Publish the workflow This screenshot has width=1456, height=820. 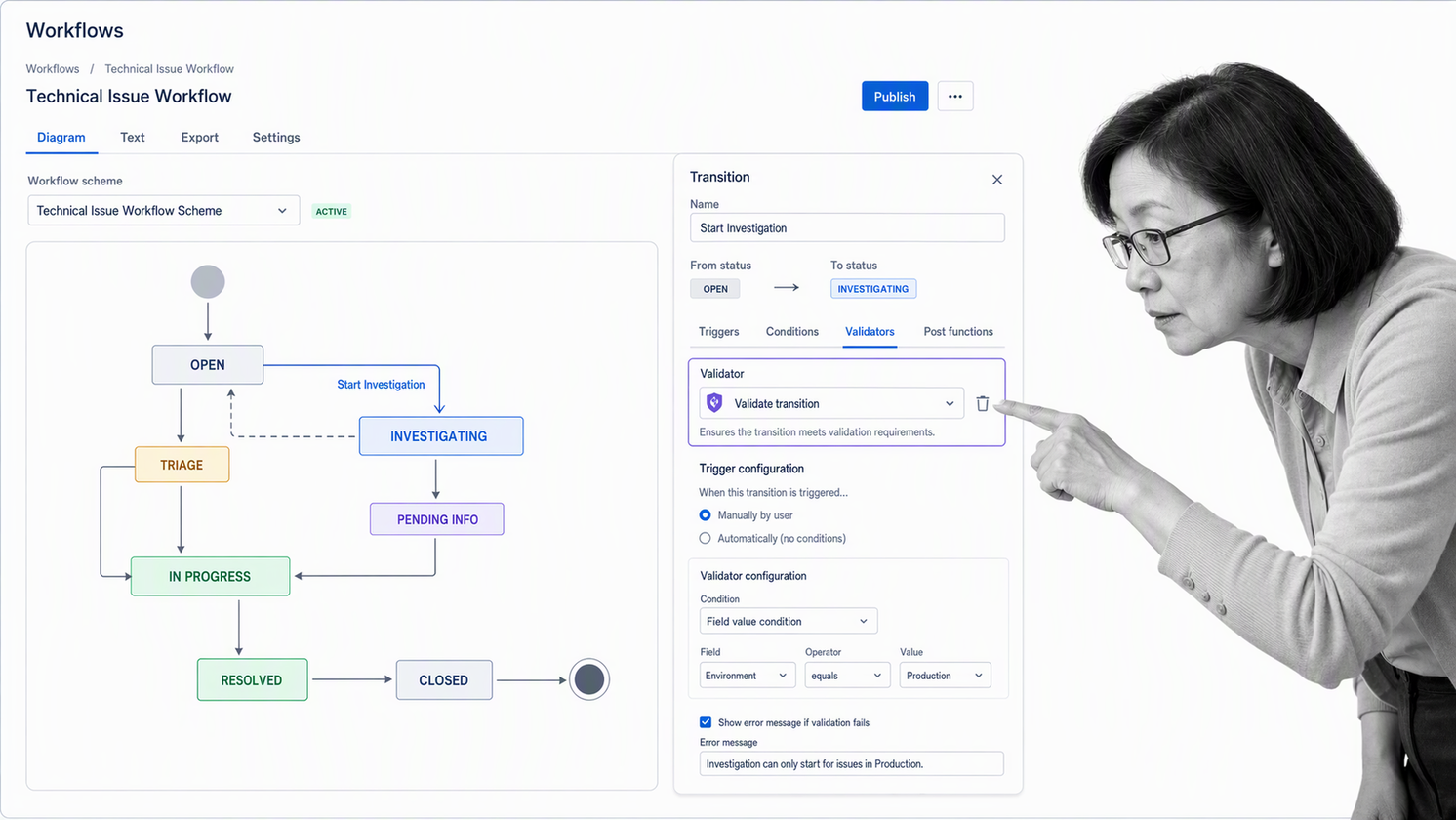[x=895, y=97]
